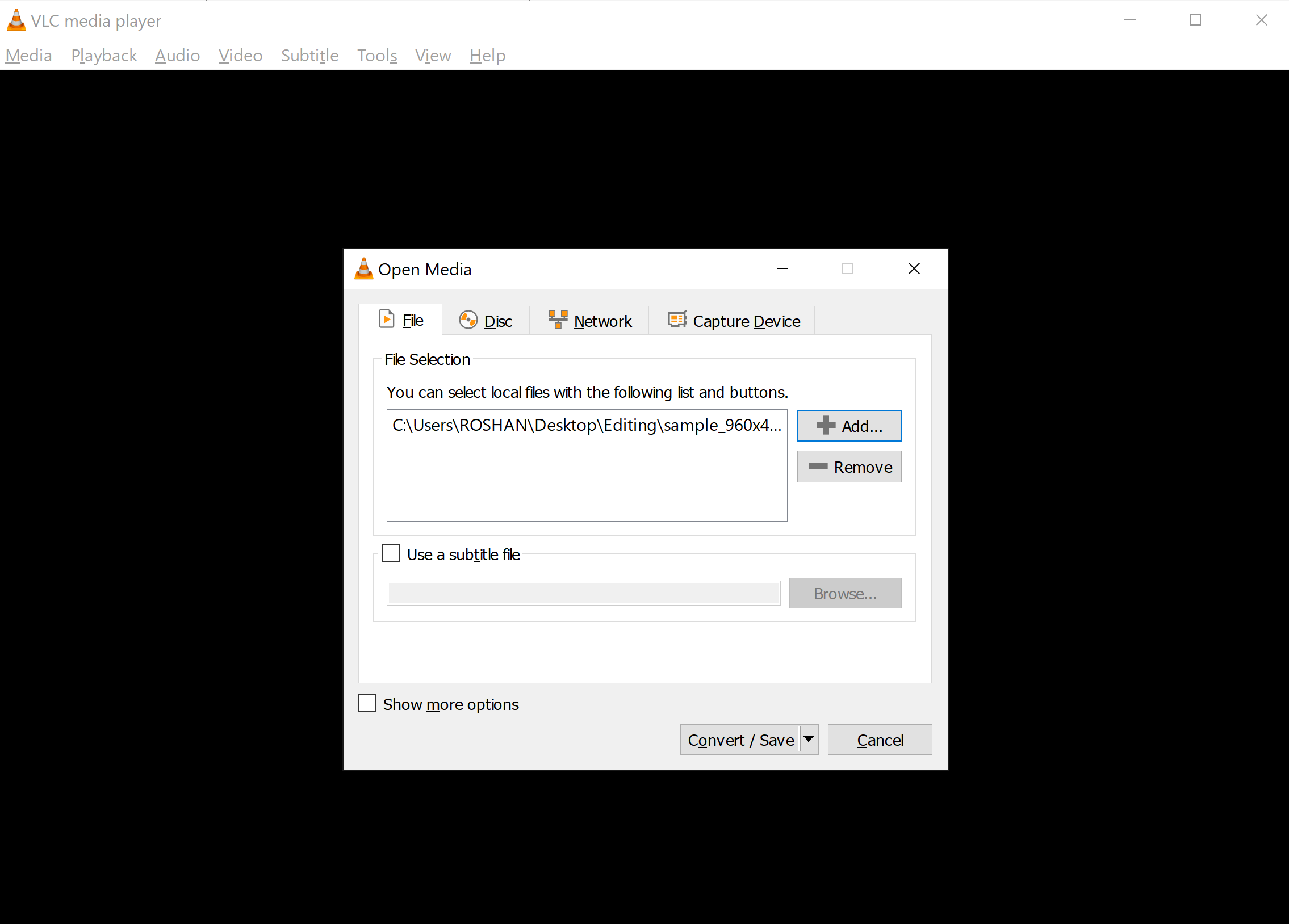Select the Capture Device tab icon
The width and height of the screenshot is (1289, 924).
[676, 320]
